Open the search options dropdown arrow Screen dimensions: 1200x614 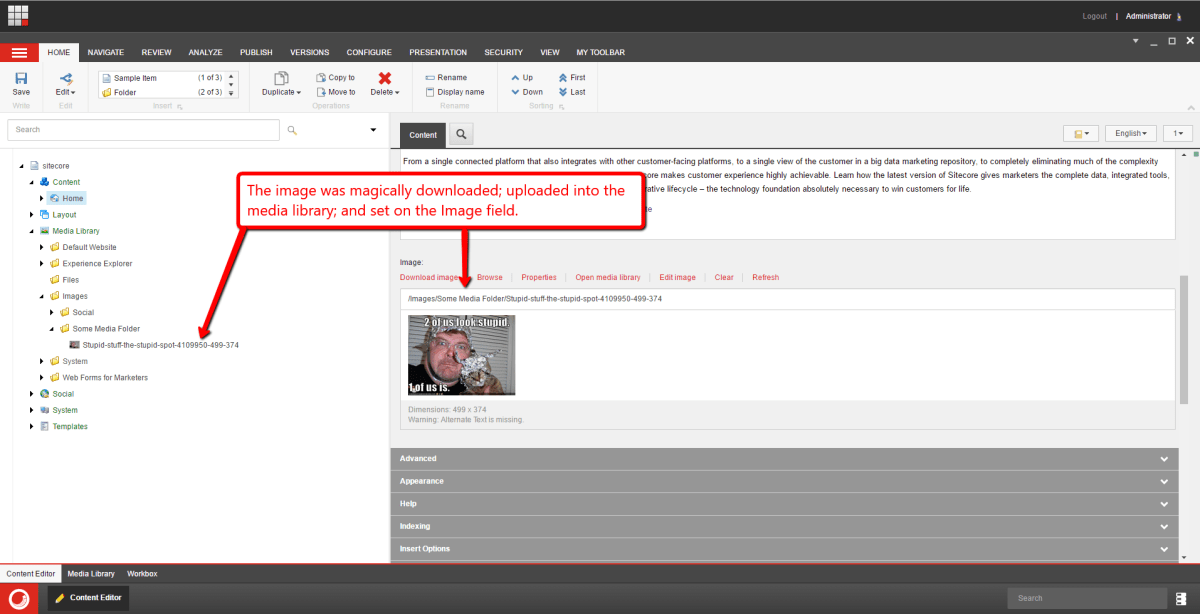click(373, 130)
